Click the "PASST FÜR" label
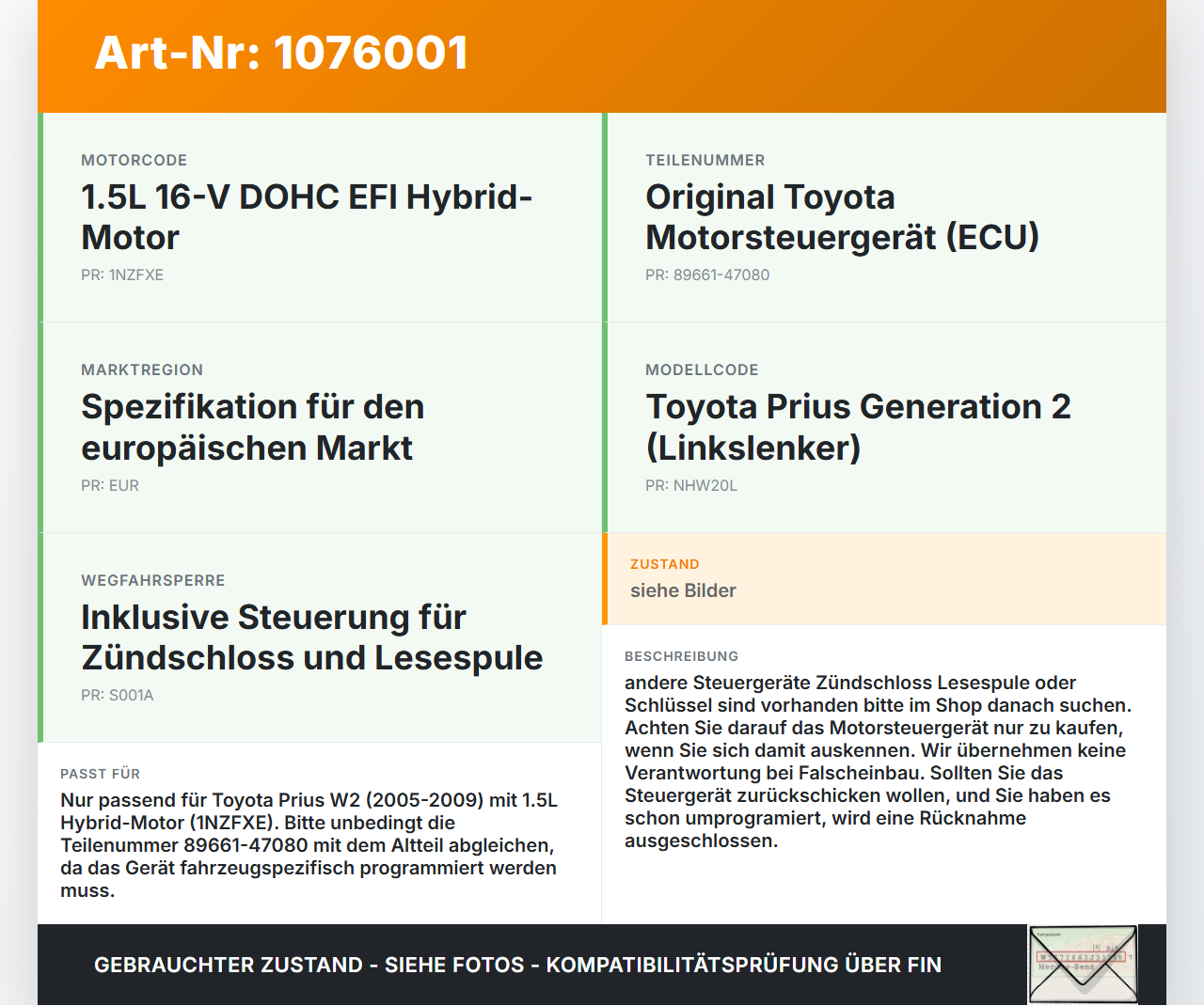1204x1006 pixels. point(101,775)
